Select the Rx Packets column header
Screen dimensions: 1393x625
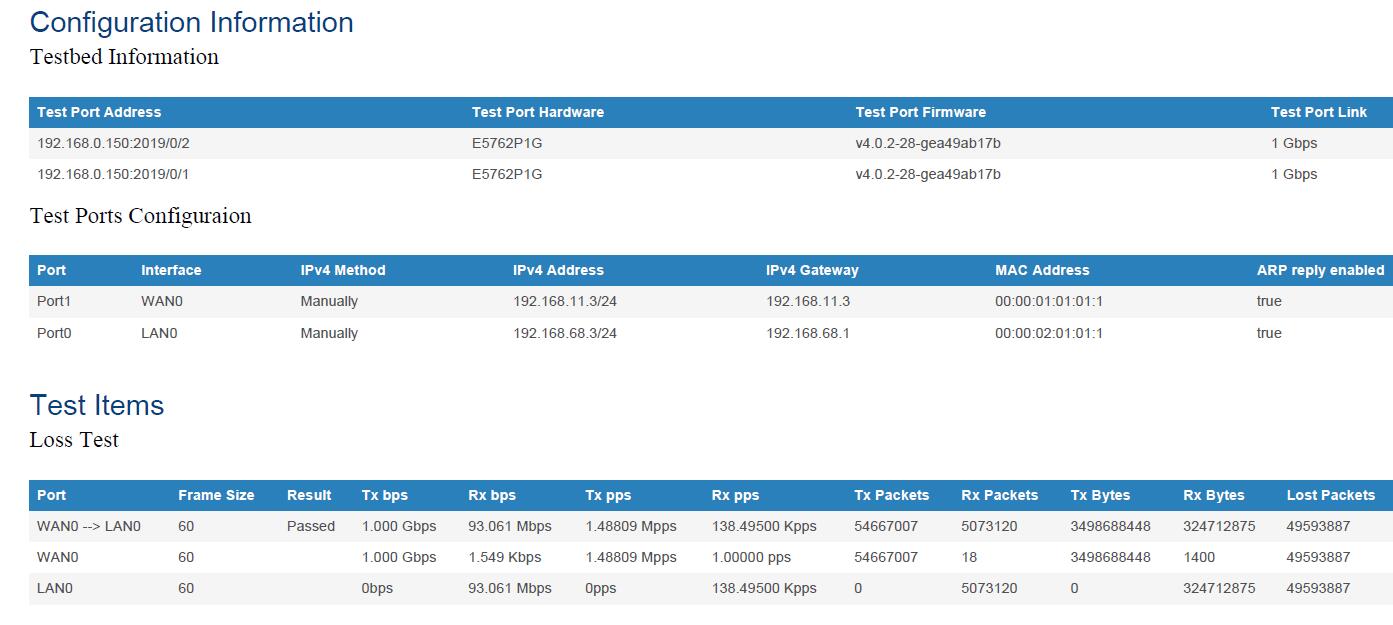click(x=1000, y=495)
